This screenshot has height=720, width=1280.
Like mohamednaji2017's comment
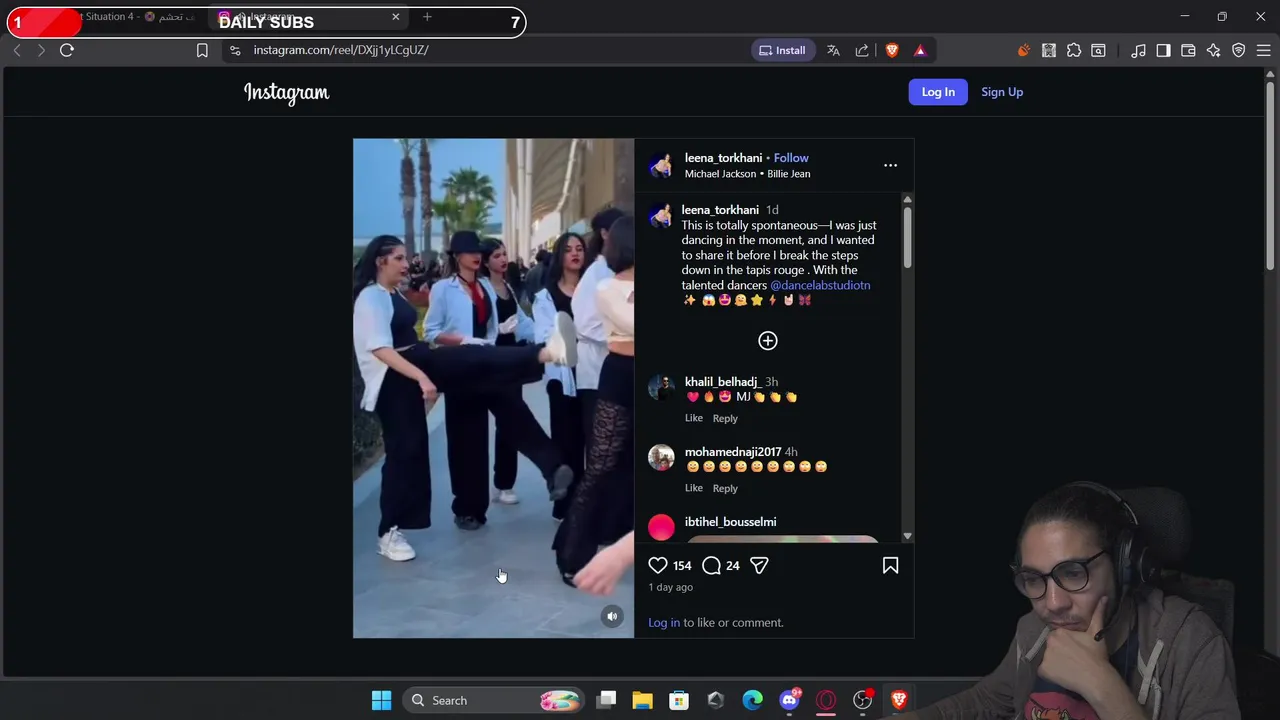coord(694,488)
